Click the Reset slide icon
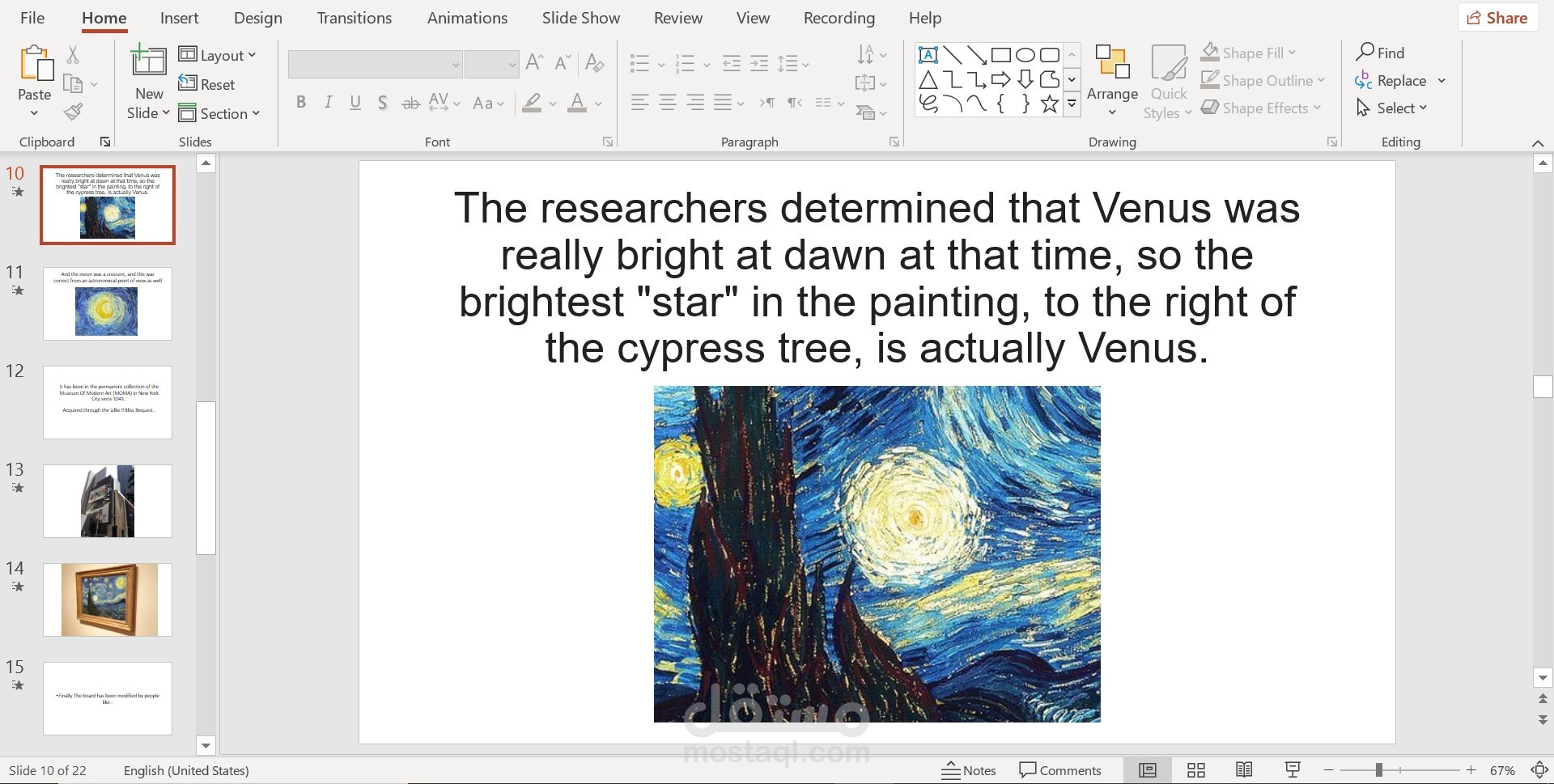 pyautogui.click(x=188, y=83)
